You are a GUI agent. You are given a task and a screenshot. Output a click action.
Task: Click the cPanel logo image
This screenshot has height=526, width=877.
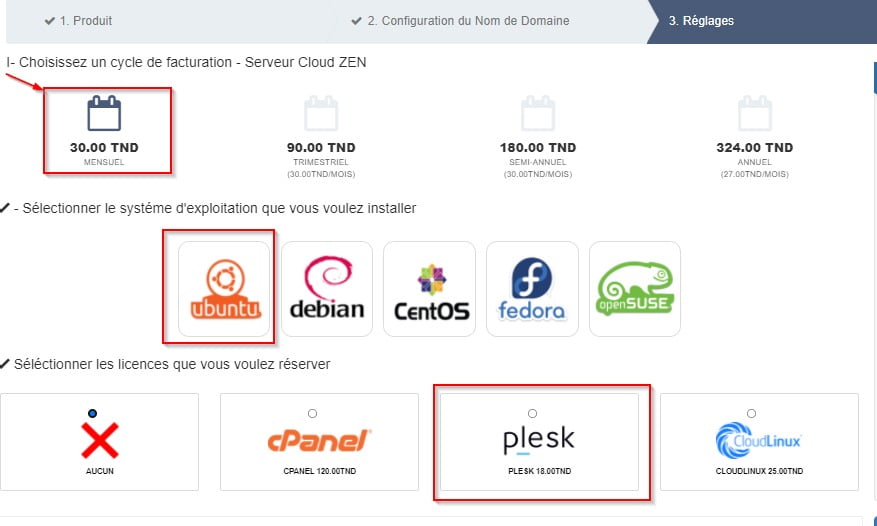pos(319,441)
